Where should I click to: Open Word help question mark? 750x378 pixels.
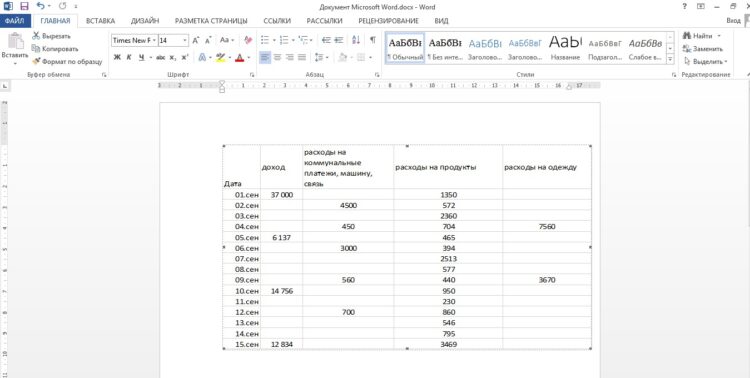tap(684, 6)
